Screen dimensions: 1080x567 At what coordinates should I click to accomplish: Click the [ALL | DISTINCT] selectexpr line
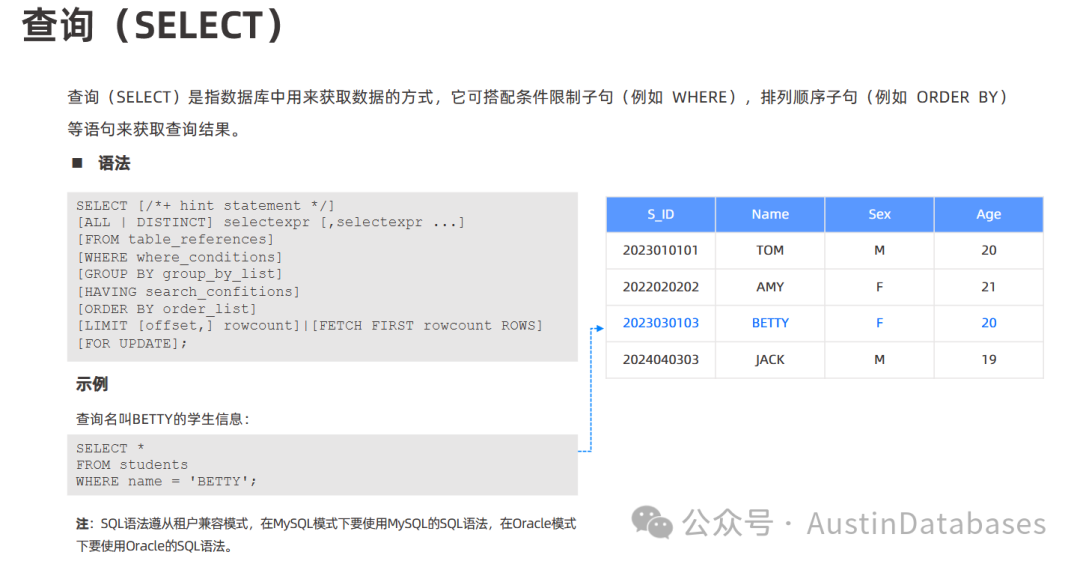coord(271,222)
